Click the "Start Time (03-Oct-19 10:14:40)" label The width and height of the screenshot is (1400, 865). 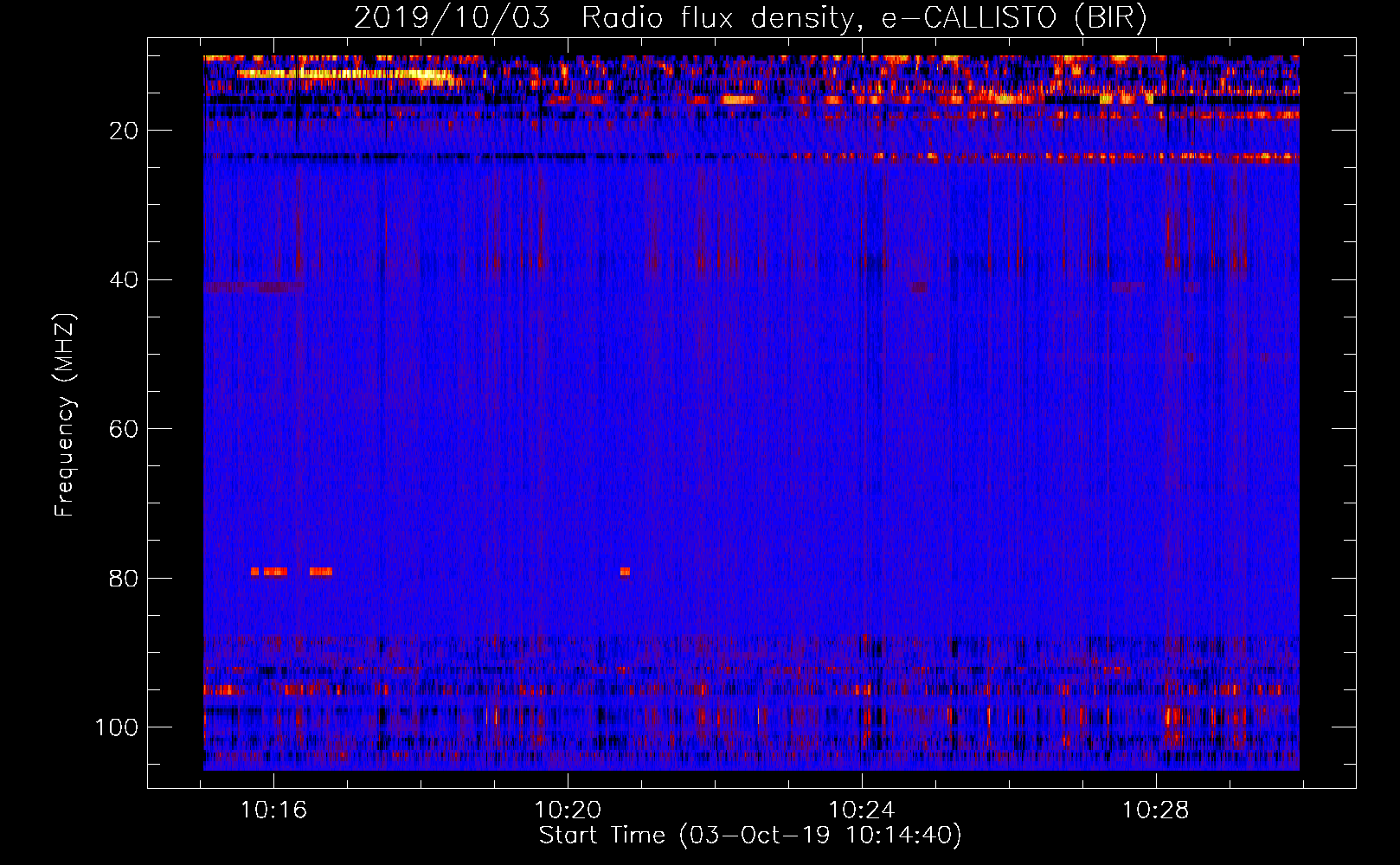(x=750, y=836)
